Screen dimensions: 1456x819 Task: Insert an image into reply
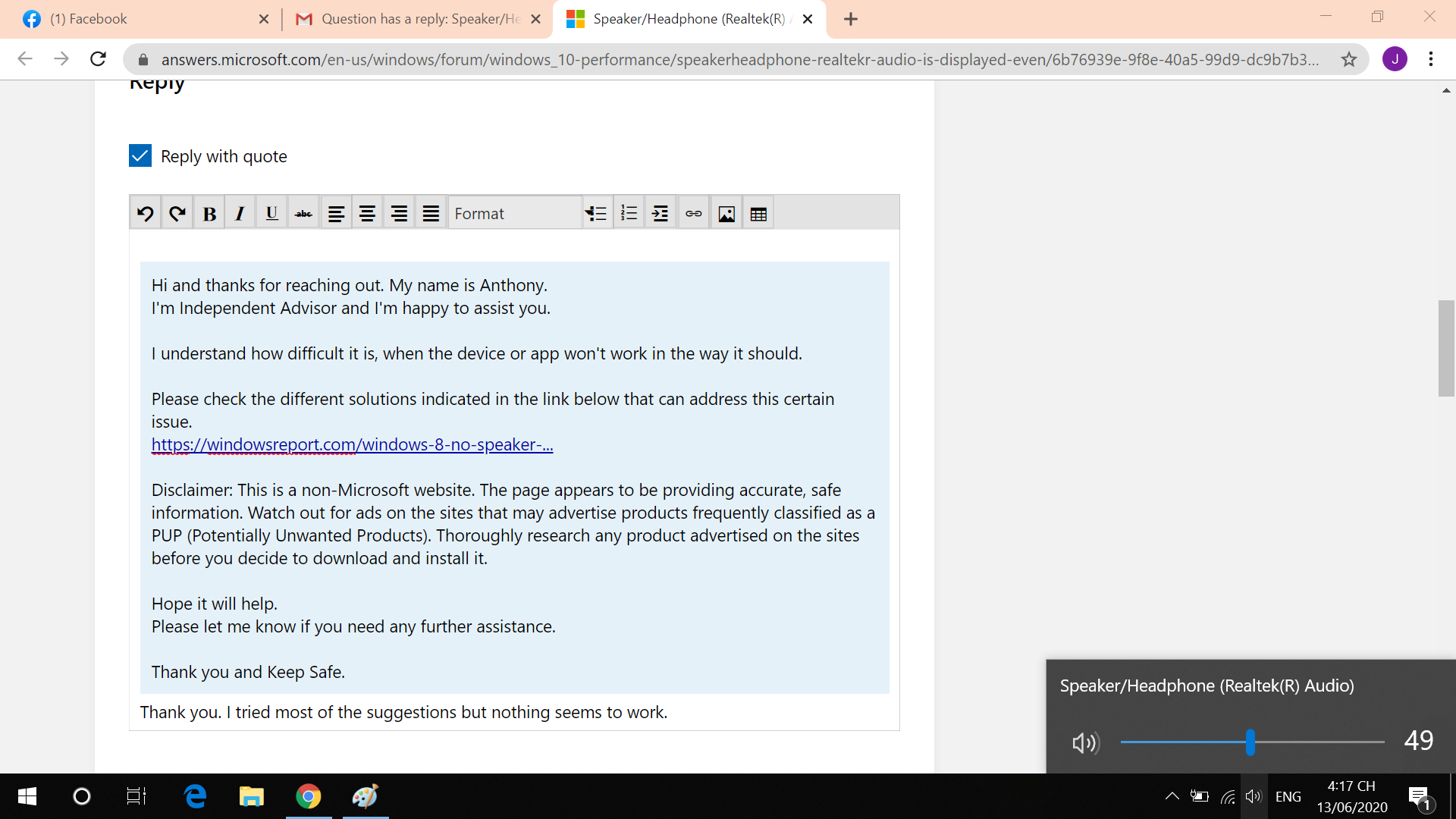pos(726,214)
